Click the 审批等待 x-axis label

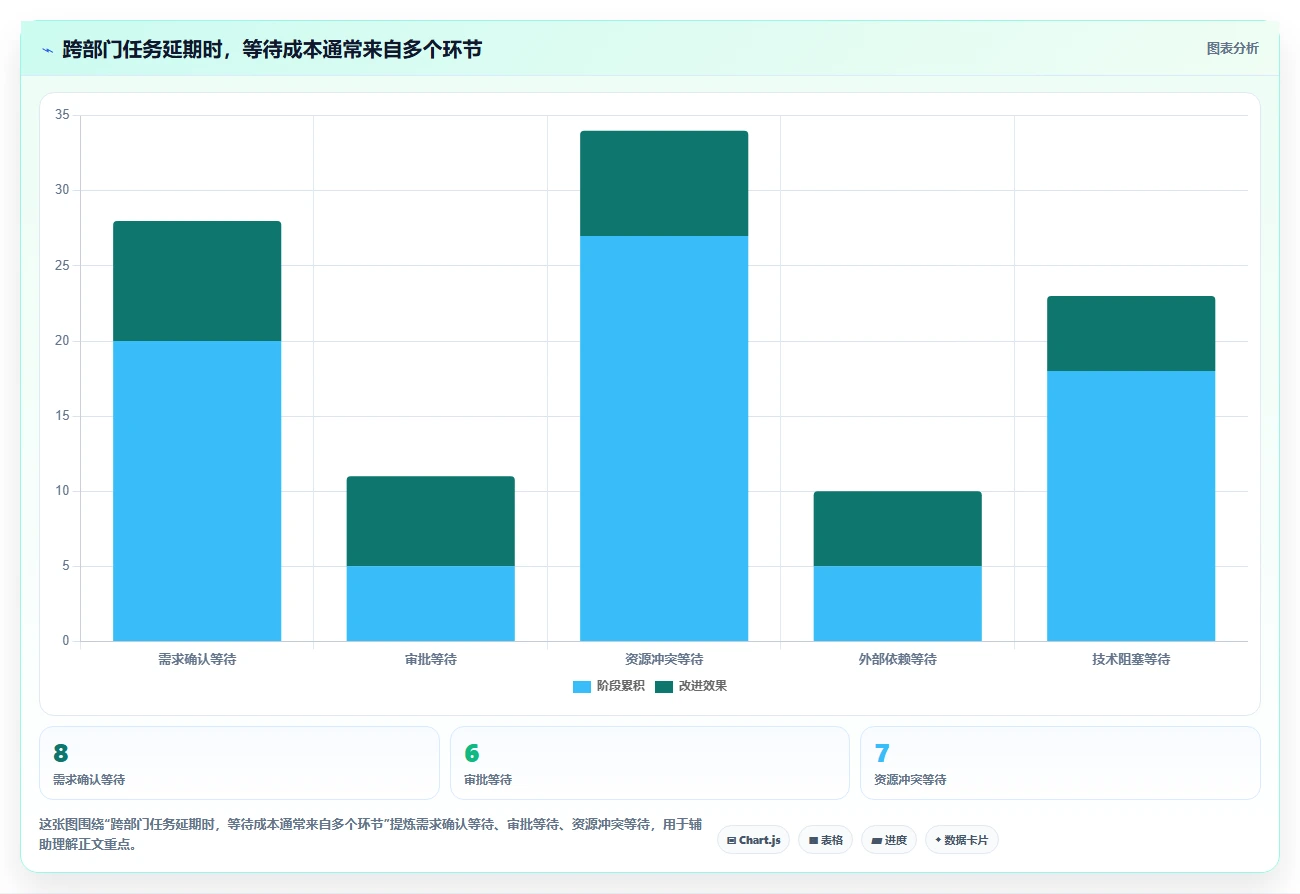pyautogui.click(x=430, y=660)
